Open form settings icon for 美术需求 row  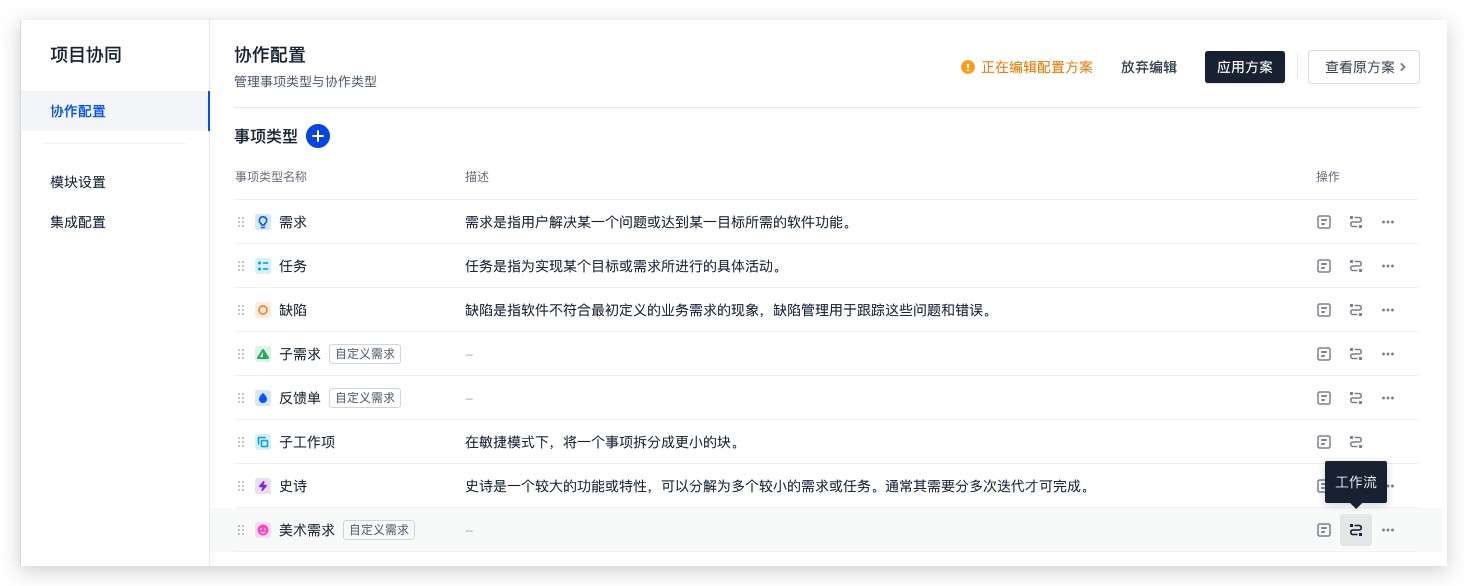tap(1324, 530)
